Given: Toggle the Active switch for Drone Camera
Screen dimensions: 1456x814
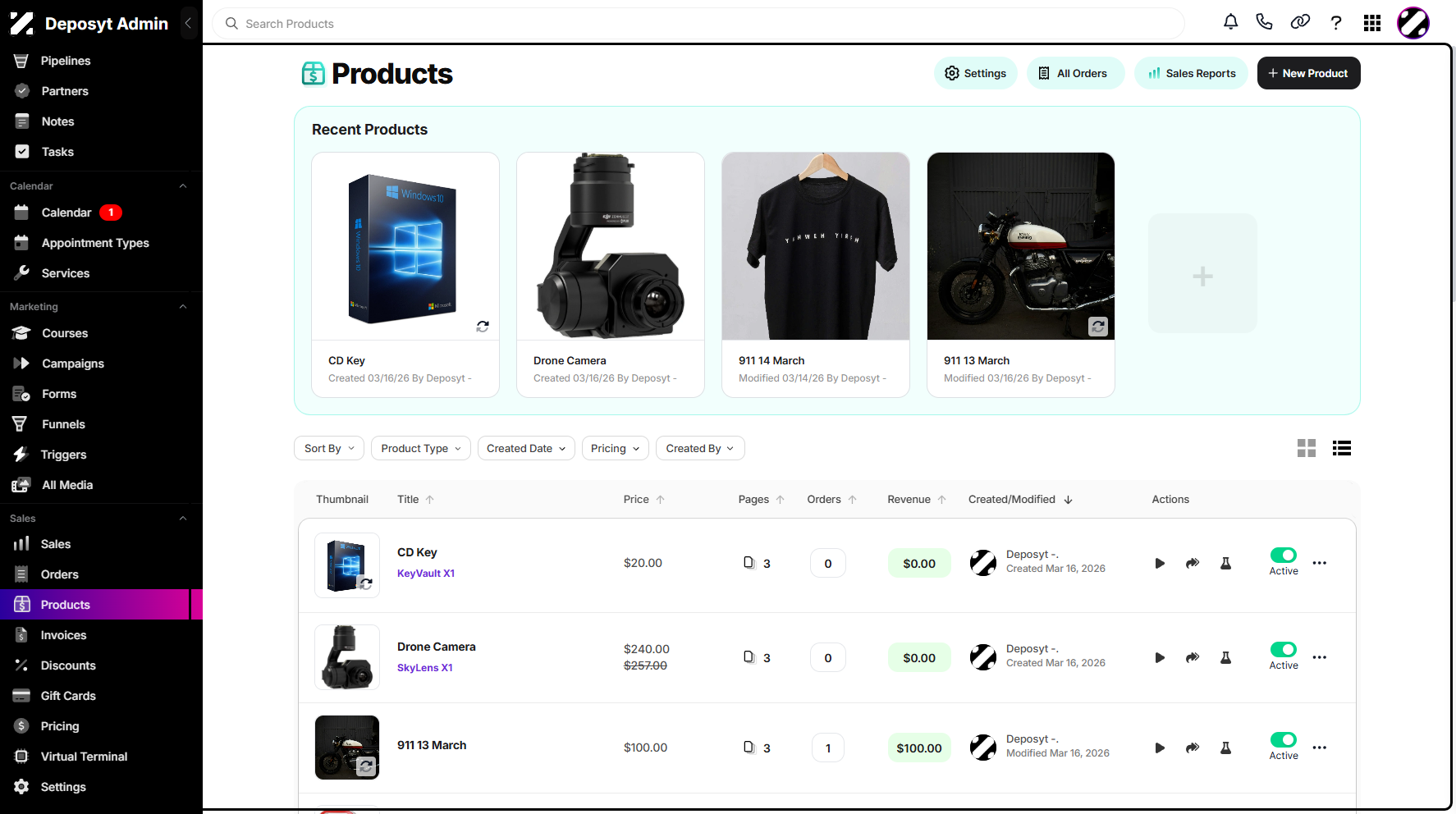Looking at the screenshot, I should (1284, 650).
